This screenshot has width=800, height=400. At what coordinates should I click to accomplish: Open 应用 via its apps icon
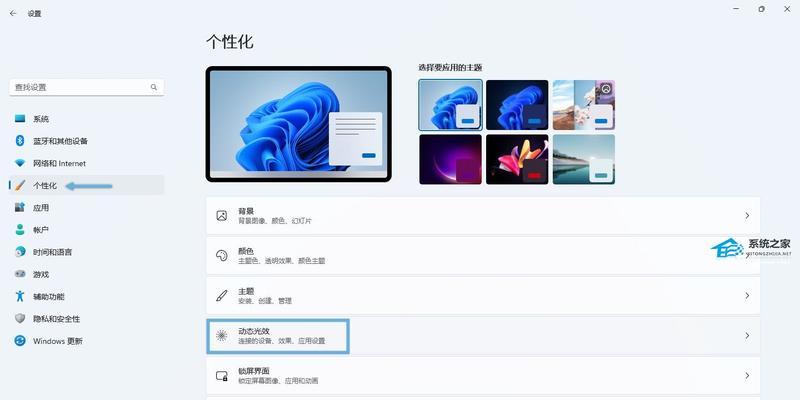20,208
